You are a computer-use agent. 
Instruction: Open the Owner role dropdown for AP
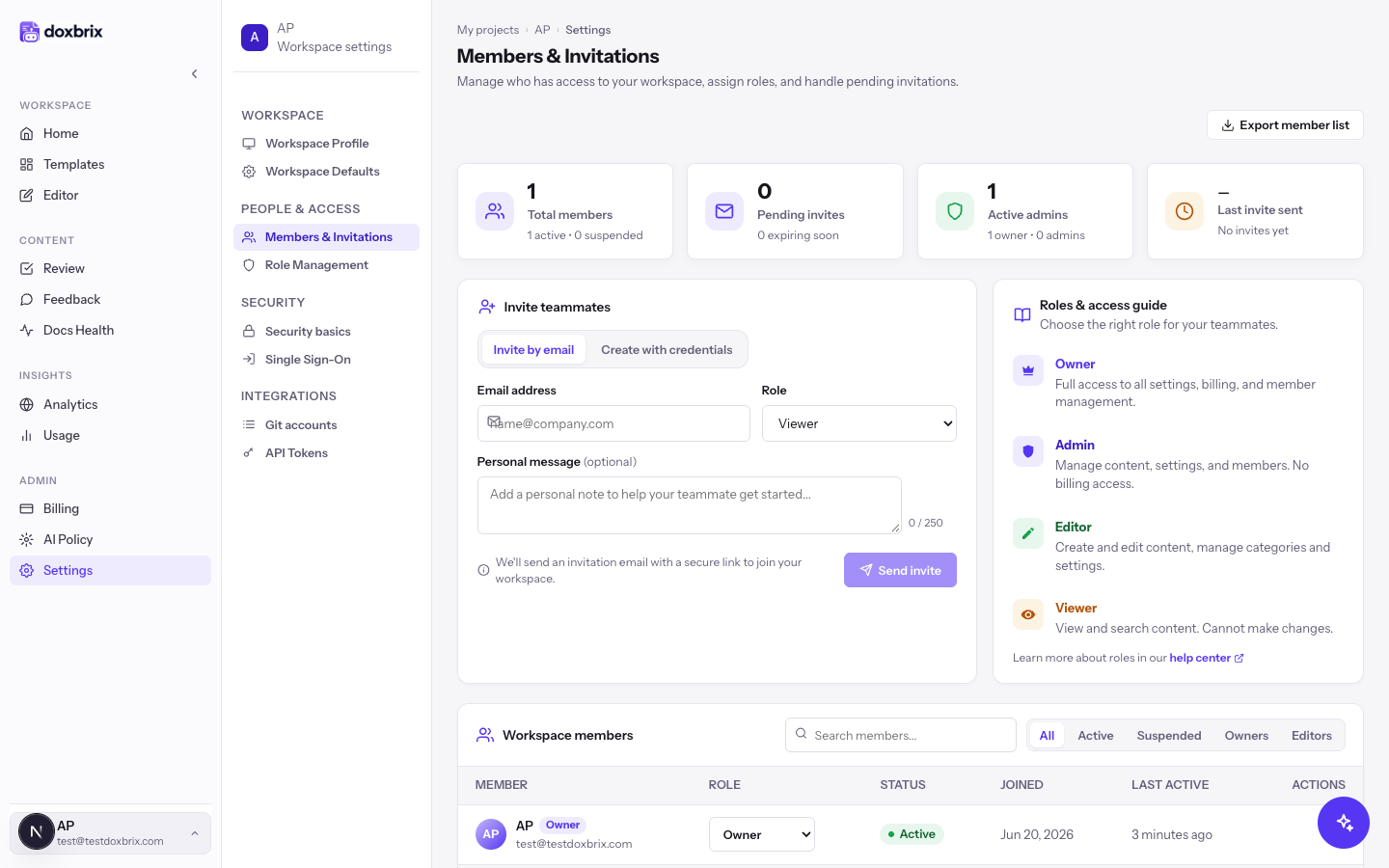762,834
